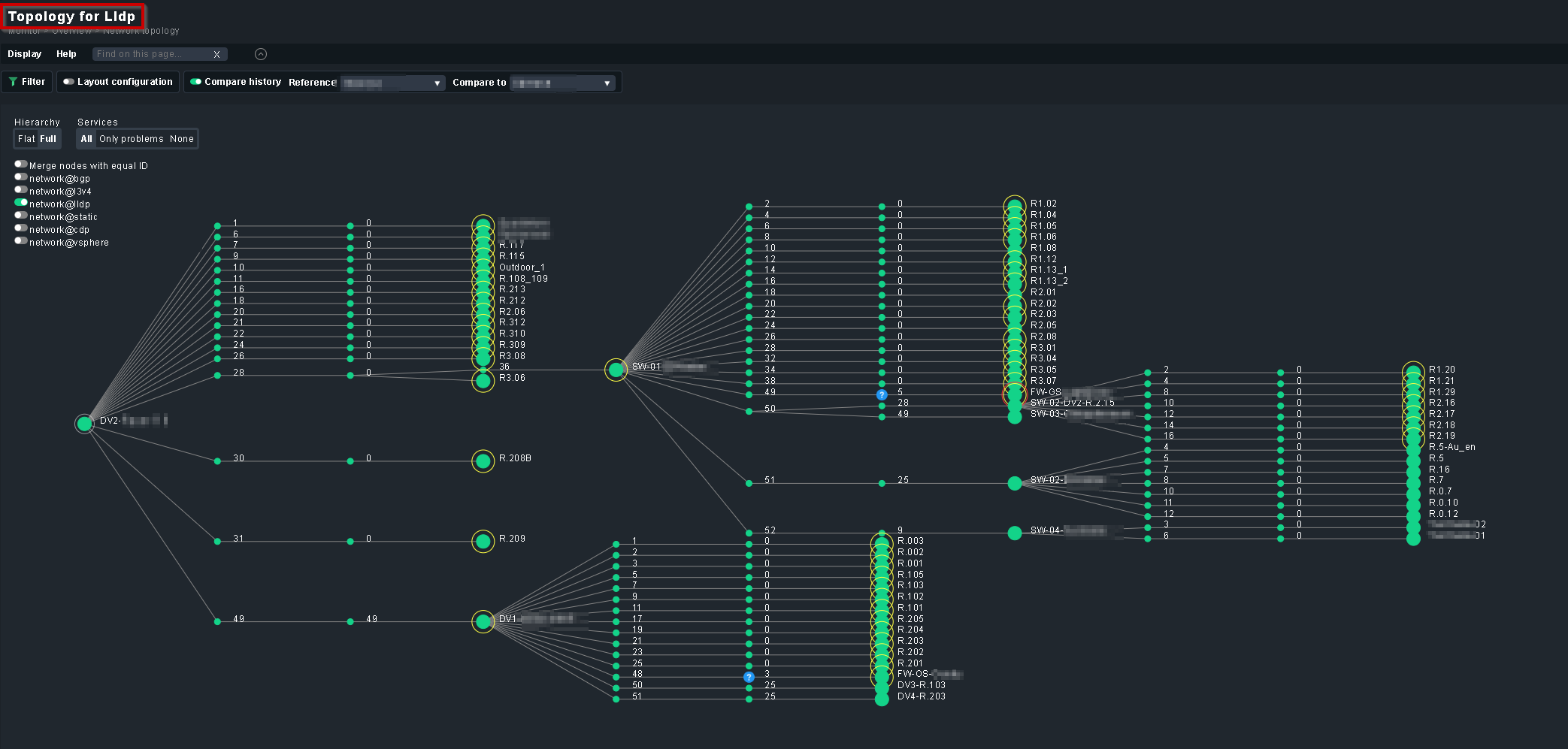Select the R.209 node circle
Image resolution: width=1568 pixels, height=749 pixels.
(x=483, y=541)
